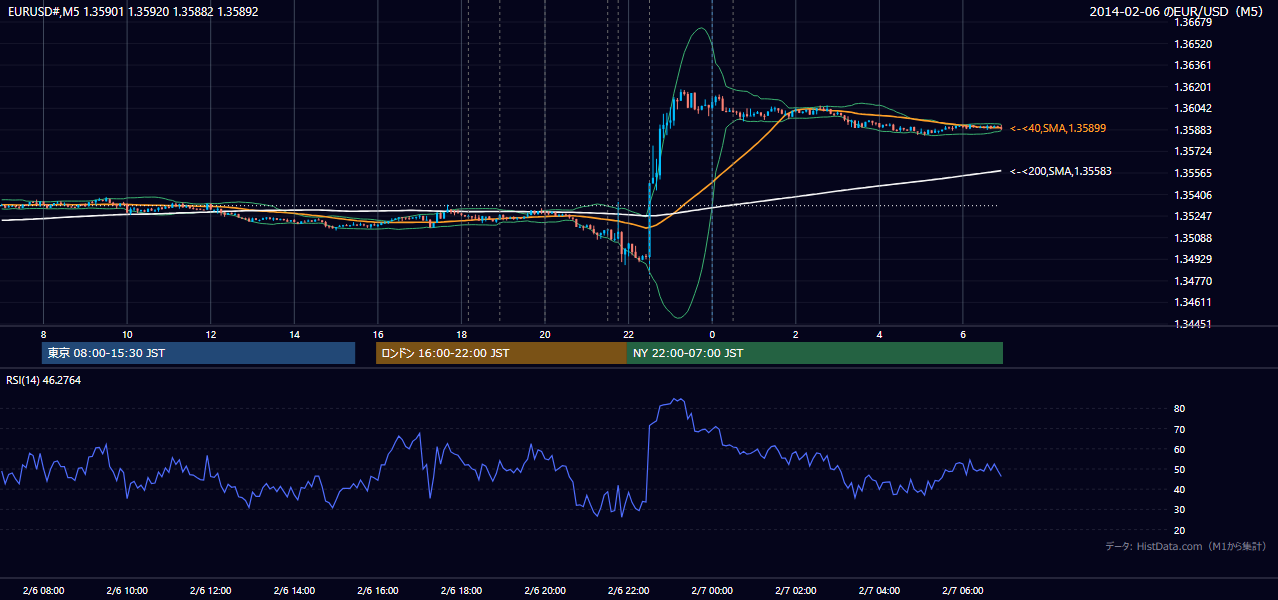The image size is (1278, 600).
Task: Click the 2/6 12:00 bottom time label
Action: [210, 590]
